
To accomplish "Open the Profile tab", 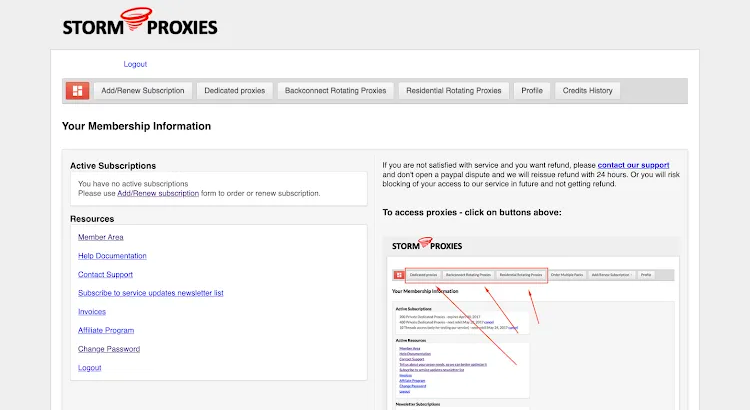I will (x=532, y=90).
